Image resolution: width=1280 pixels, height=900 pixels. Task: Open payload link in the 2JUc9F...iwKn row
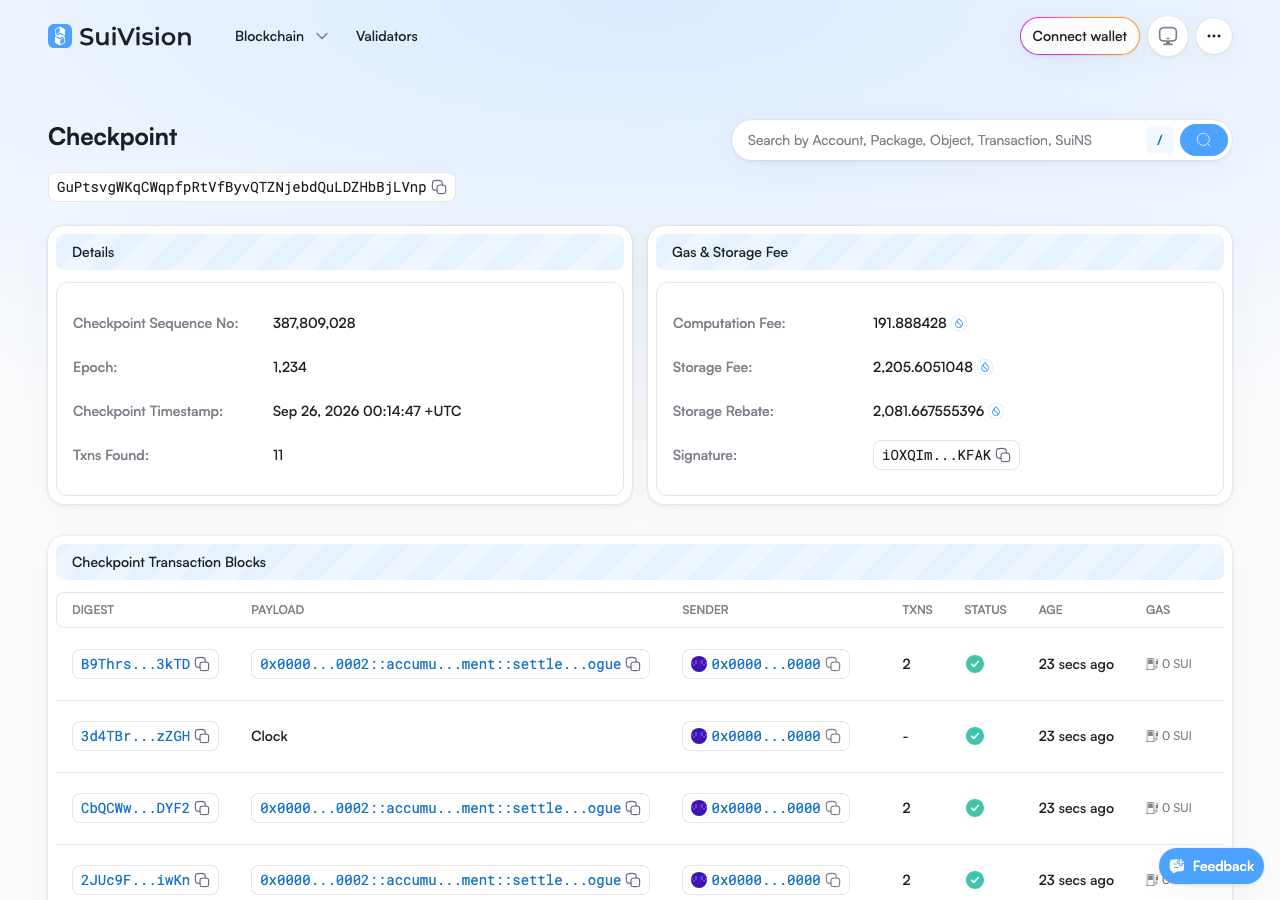(x=440, y=880)
